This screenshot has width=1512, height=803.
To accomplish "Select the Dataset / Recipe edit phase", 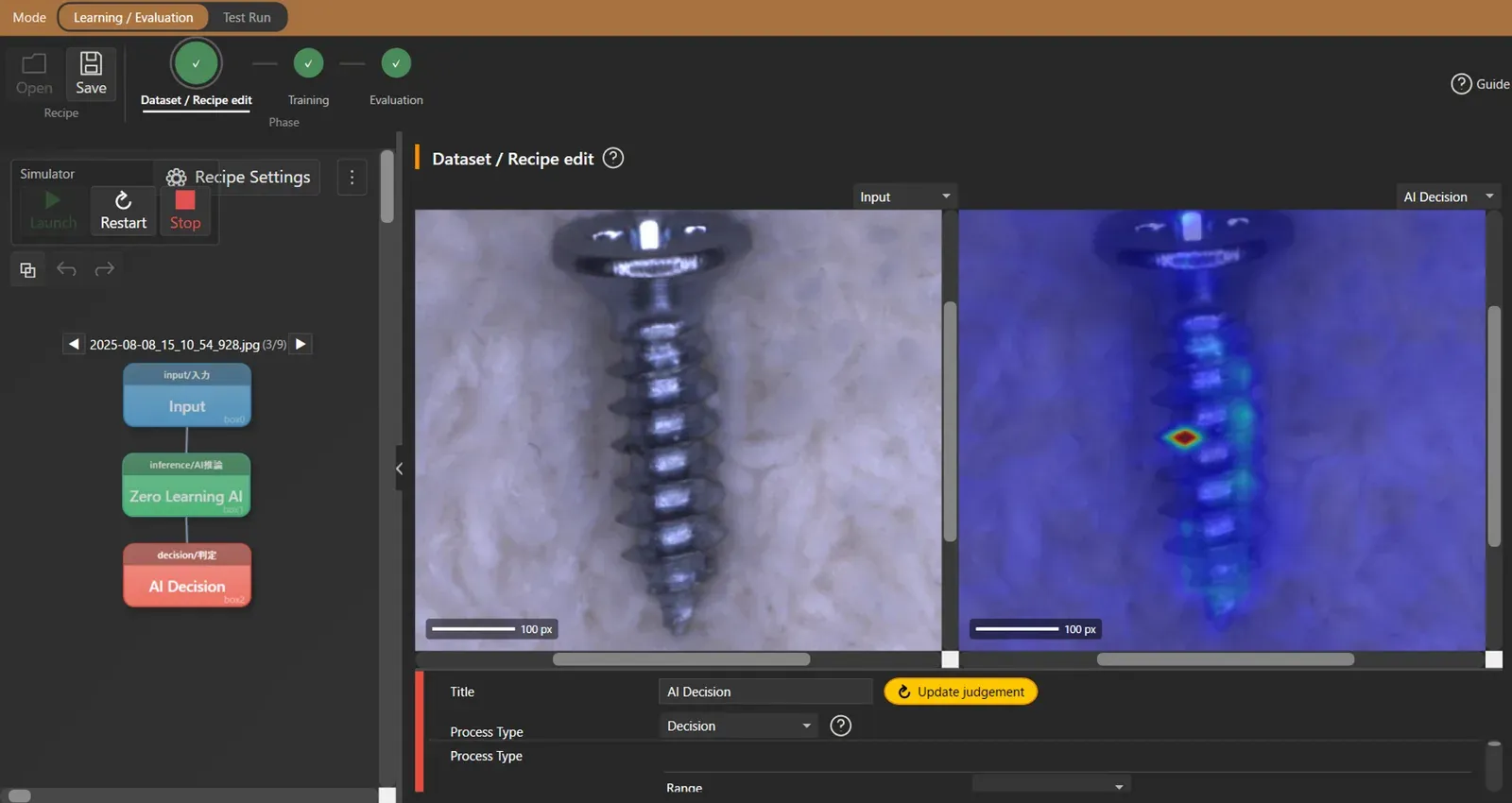I will pos(197,75).
